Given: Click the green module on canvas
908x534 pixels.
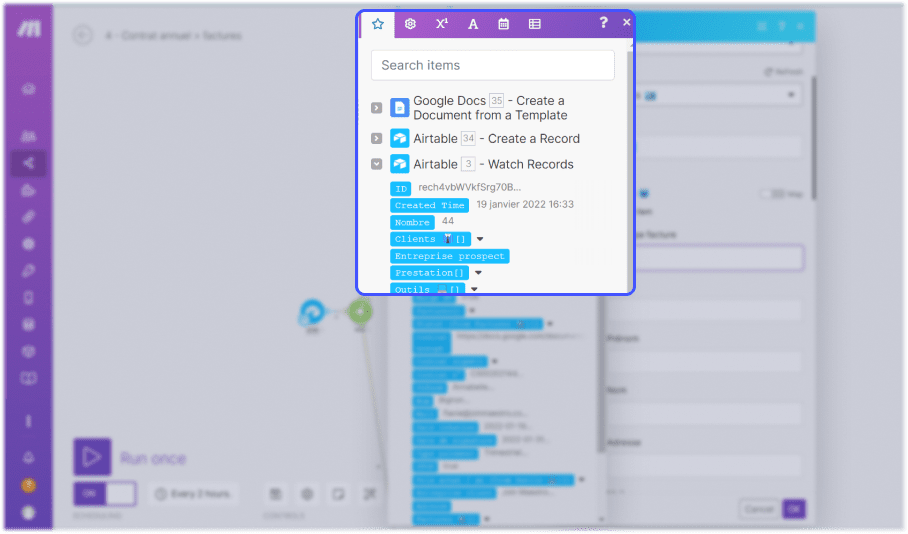Looking at the screenshot, I should 360,312.
